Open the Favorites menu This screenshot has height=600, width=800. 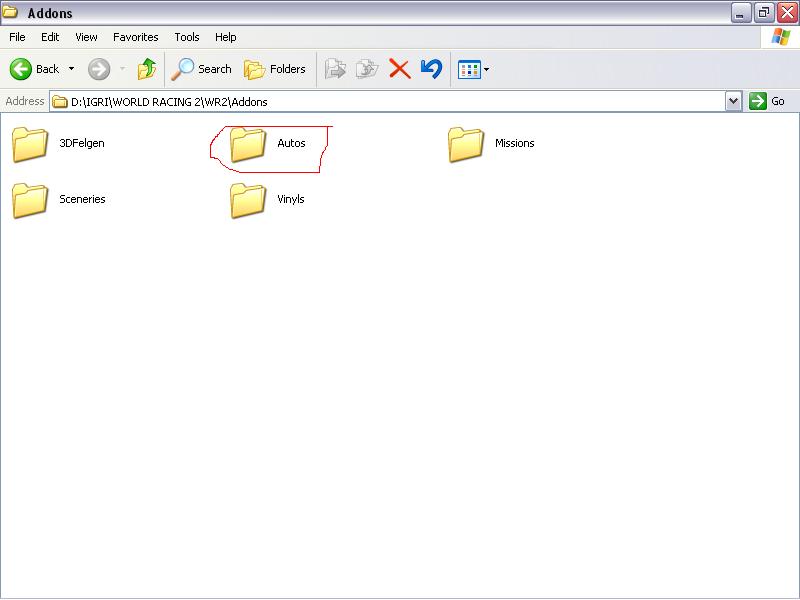(135, 37)
